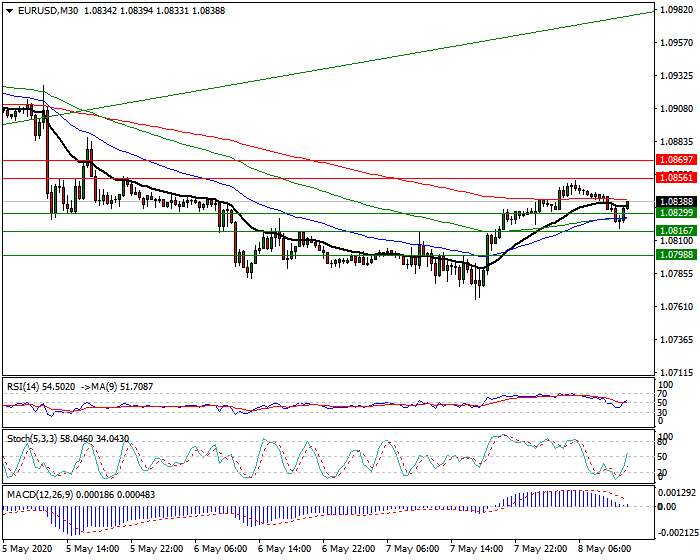
Task: Click the 1.08835 price scale value
Action: coord(677,142)
